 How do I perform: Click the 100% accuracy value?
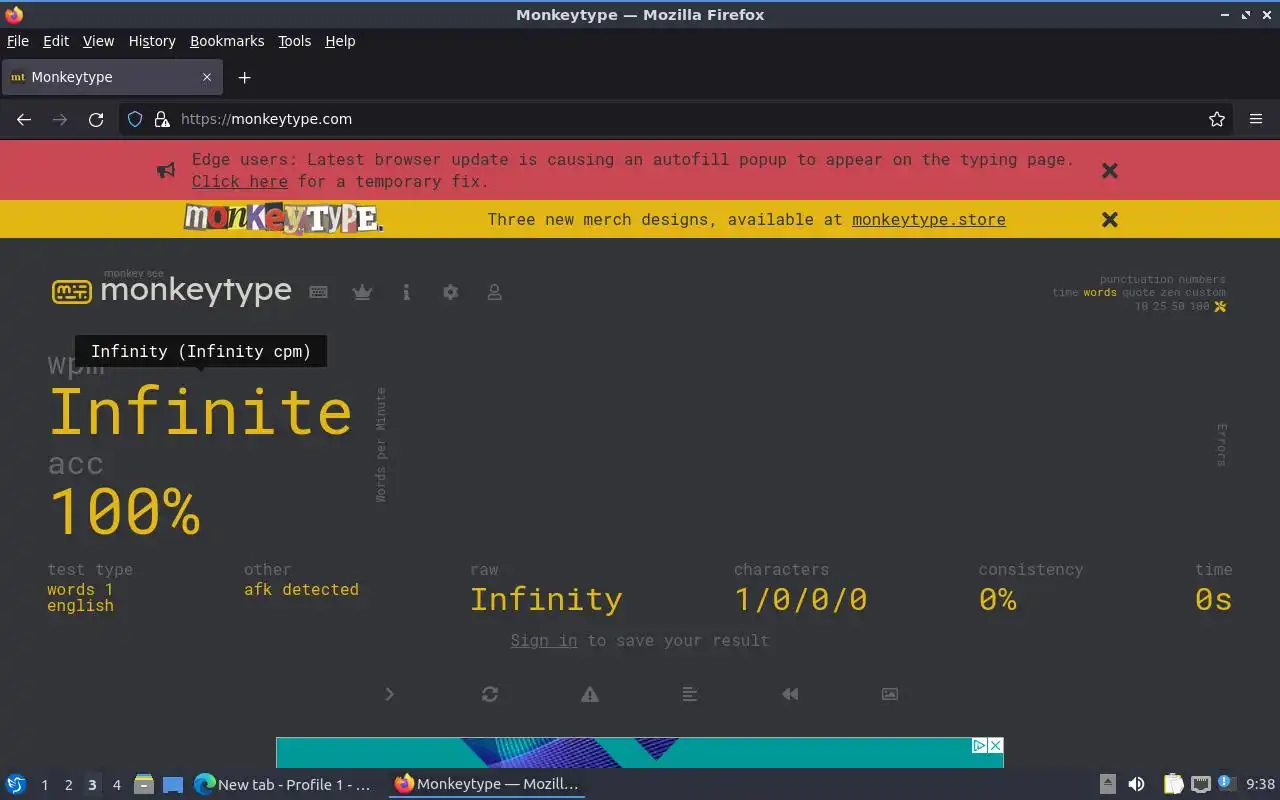124,511
